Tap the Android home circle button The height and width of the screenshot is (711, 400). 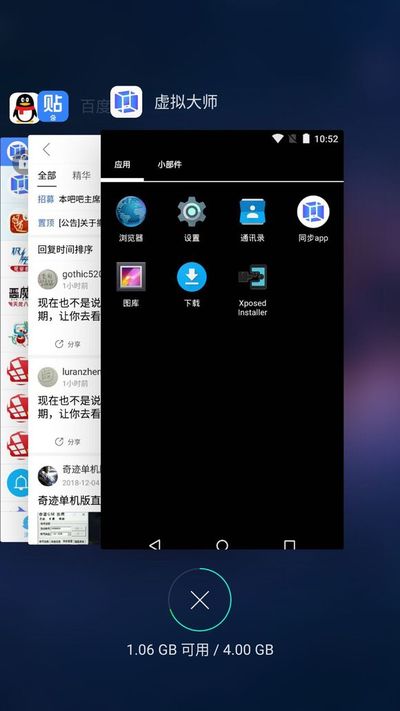[222, 545]
